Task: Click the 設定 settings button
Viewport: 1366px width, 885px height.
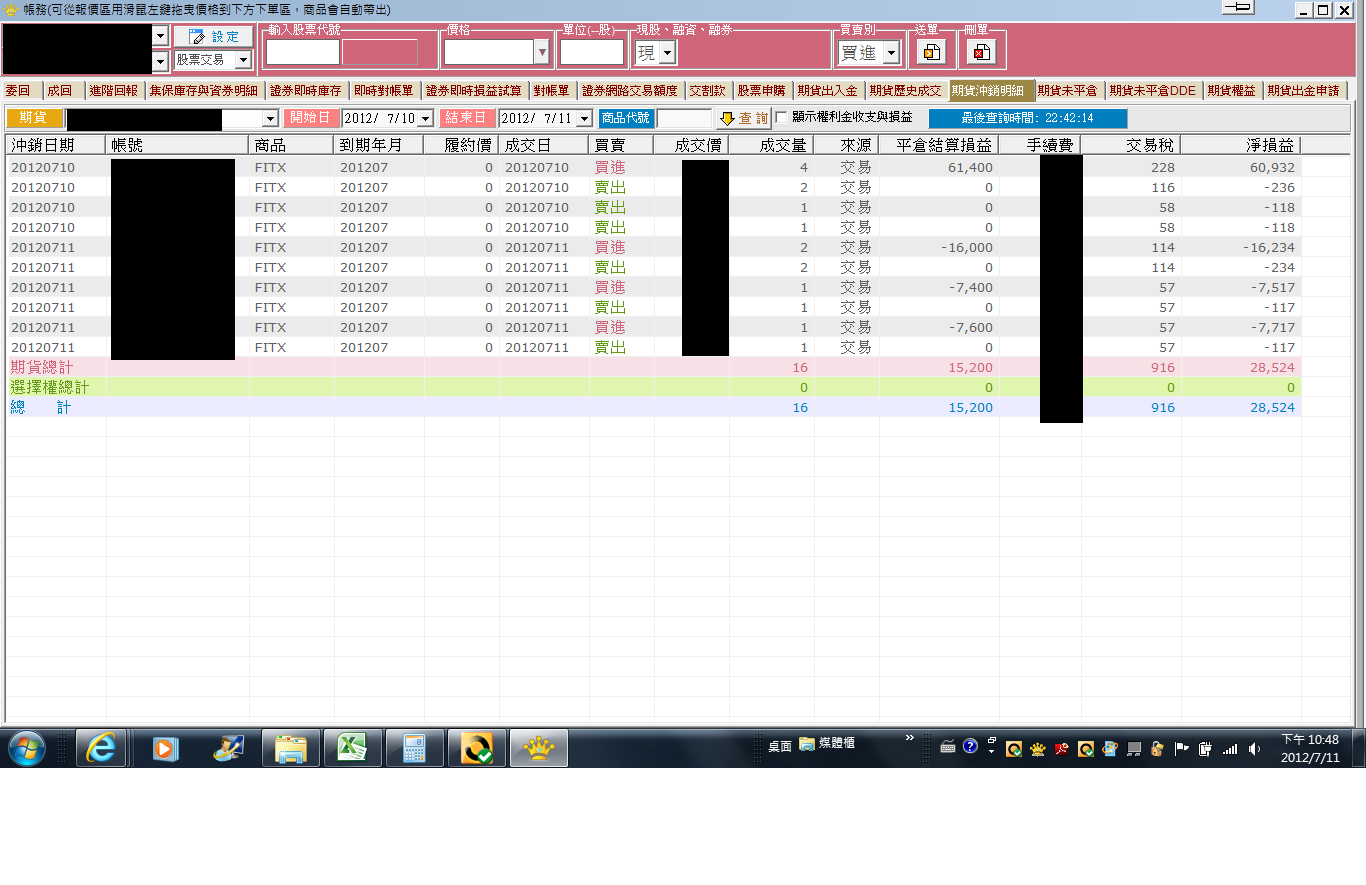Action: point(213,36)
